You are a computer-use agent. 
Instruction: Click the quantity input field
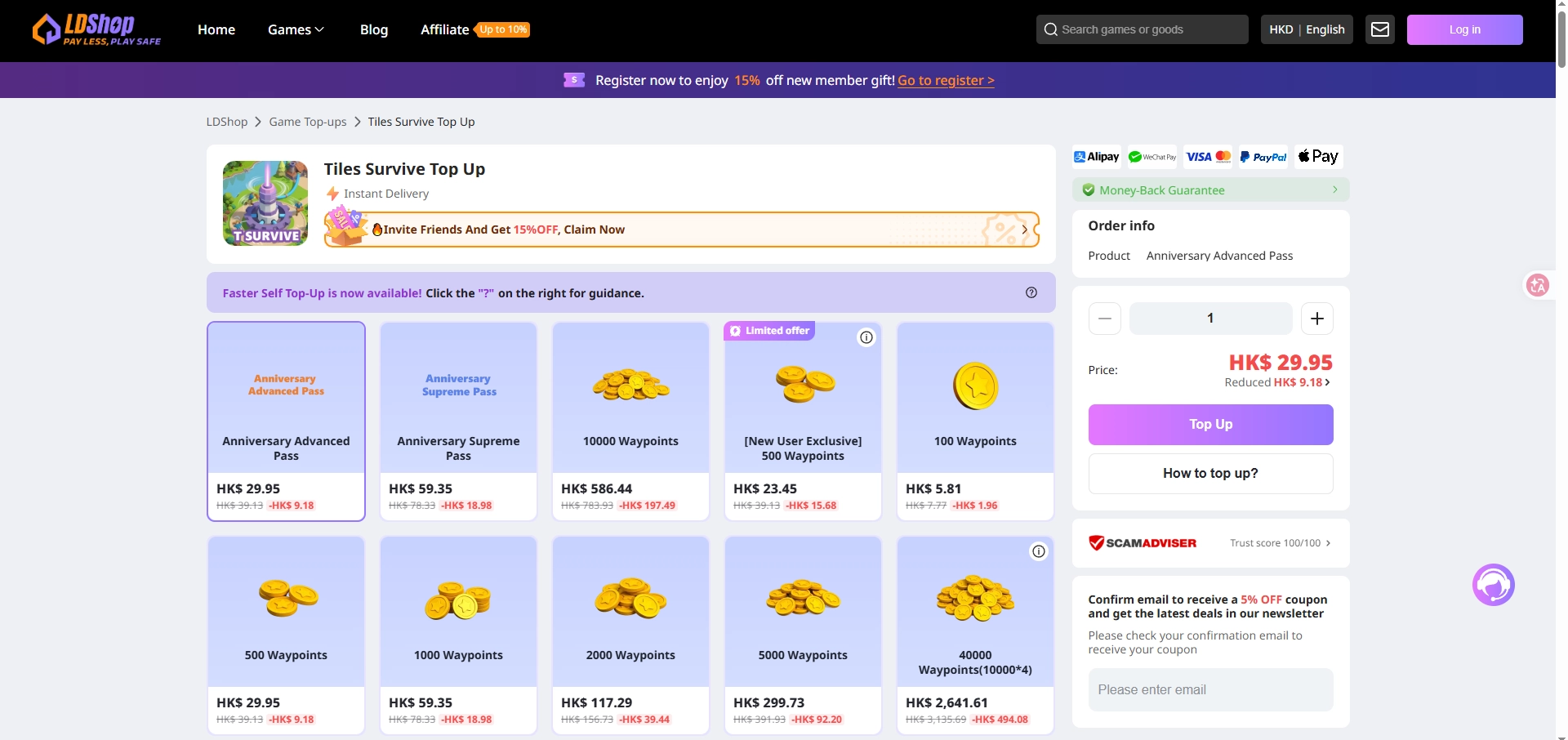(1211, 319)
